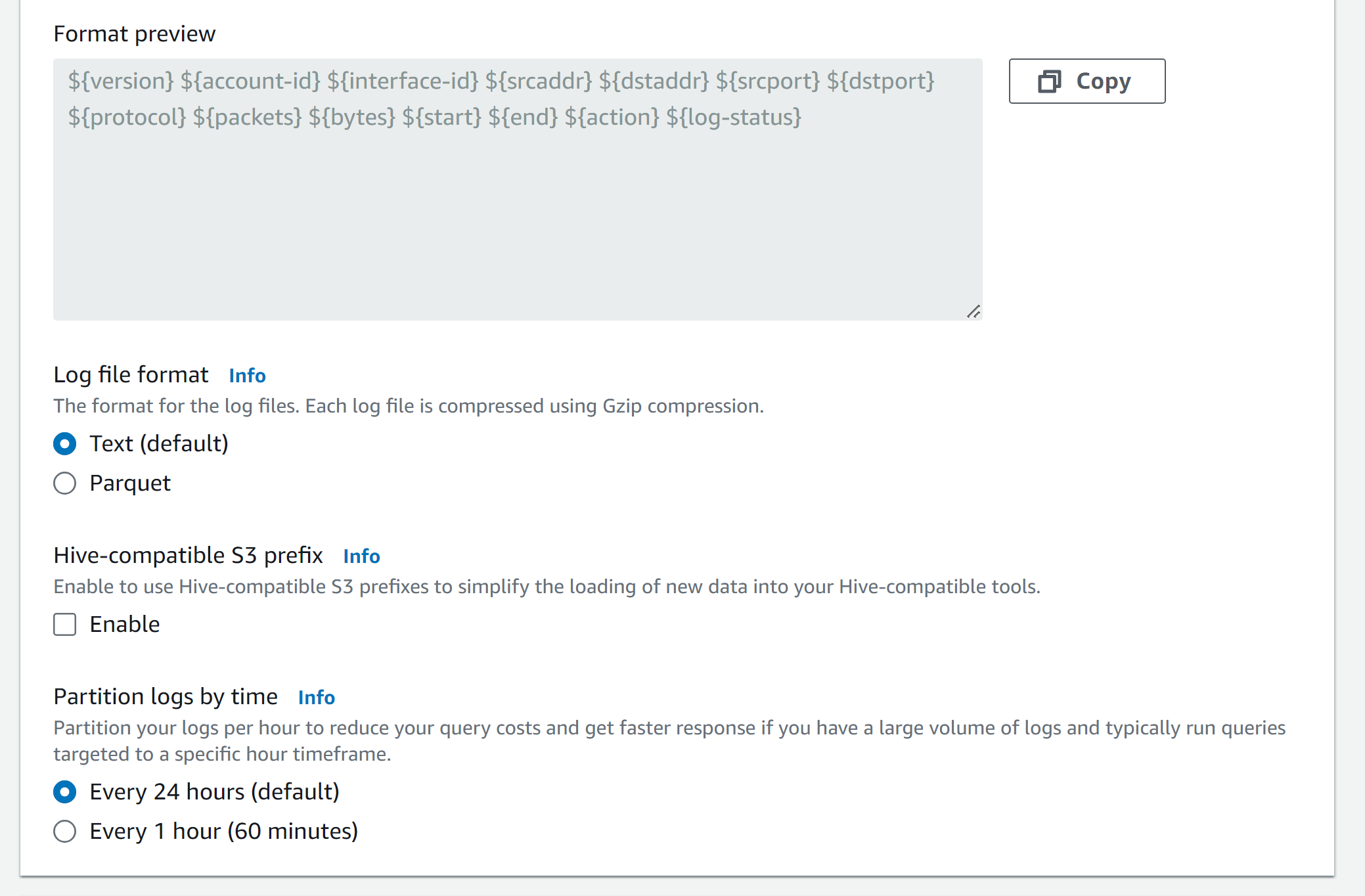Screen dimensions: 1365x896
Task: Grab the format preview textarea resize handle
Action: (973, 312)
